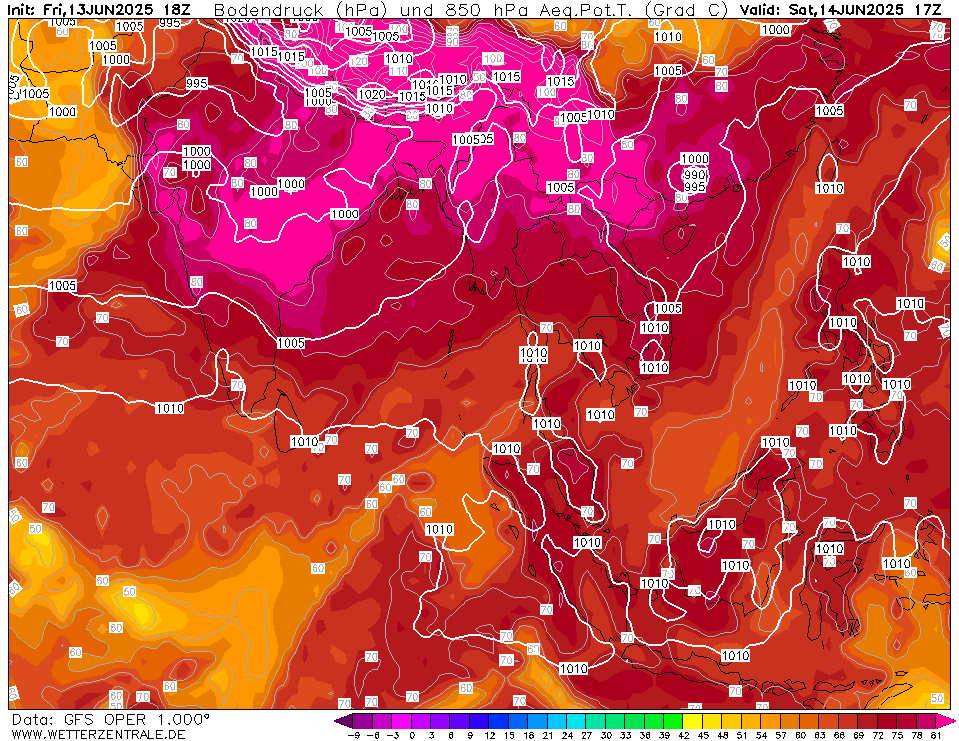
Task: Click the legend value -9
Action: [353, 735]
